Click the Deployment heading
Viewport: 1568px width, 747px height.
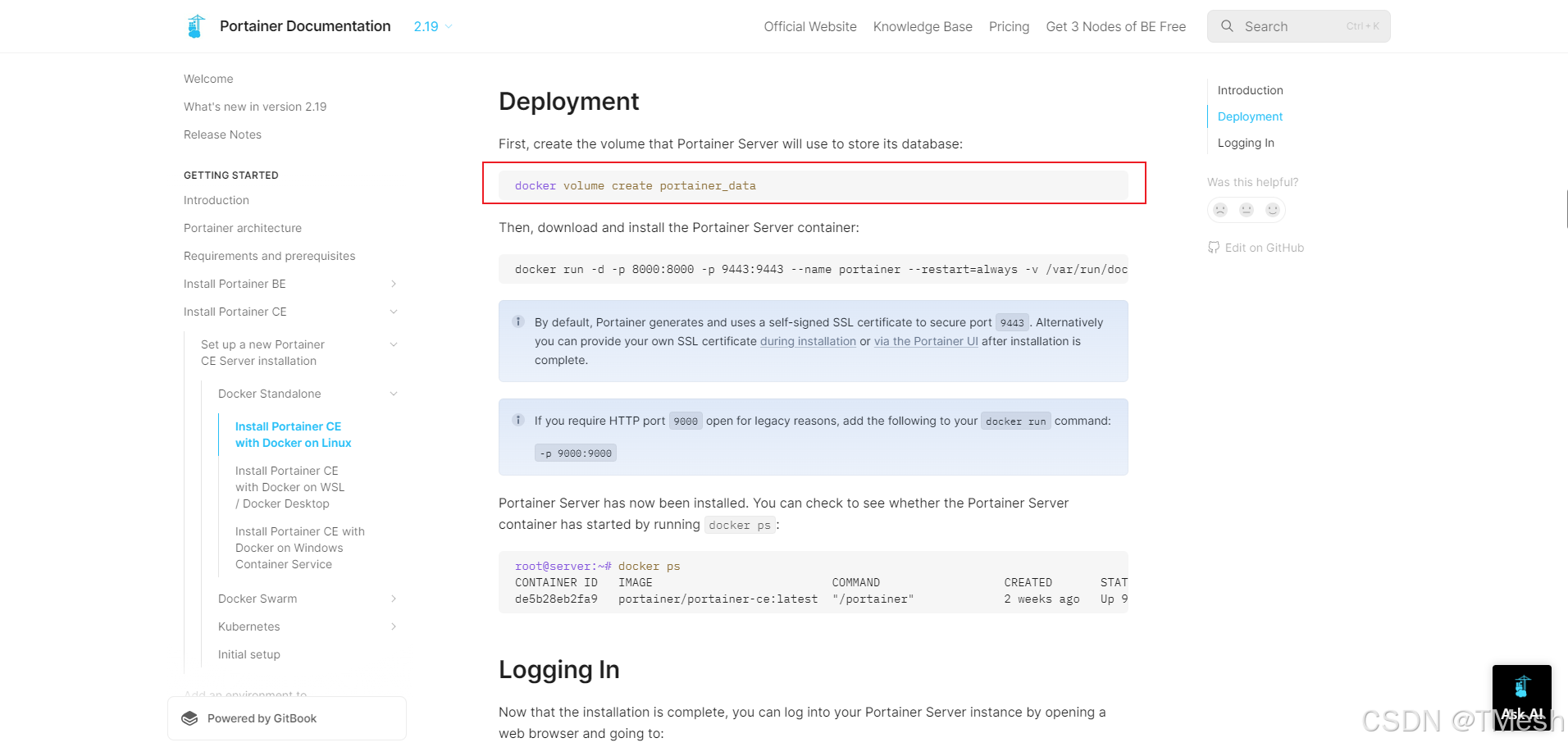point(568,101)
